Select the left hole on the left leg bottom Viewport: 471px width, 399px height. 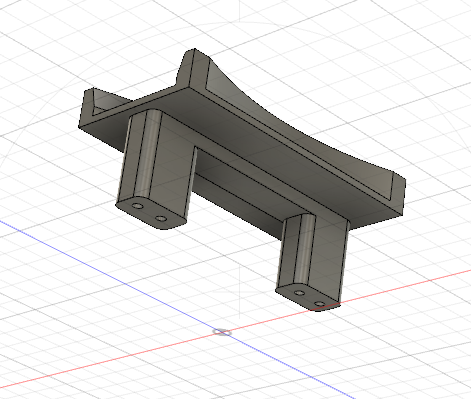(137, 206)
